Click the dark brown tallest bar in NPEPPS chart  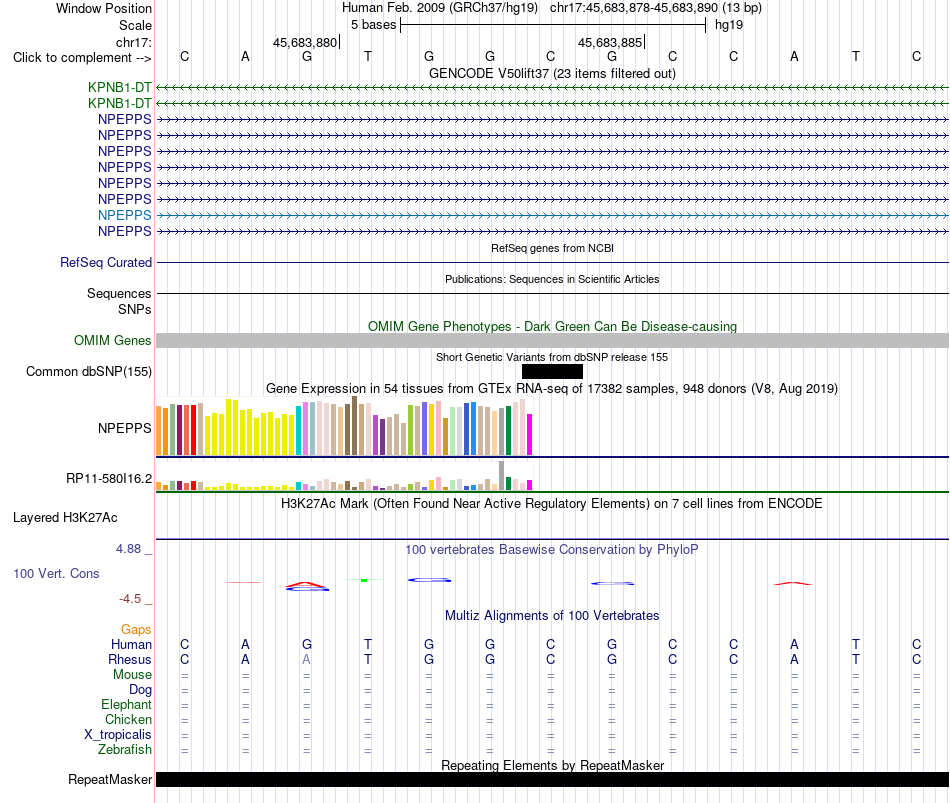tap(354, 425)
